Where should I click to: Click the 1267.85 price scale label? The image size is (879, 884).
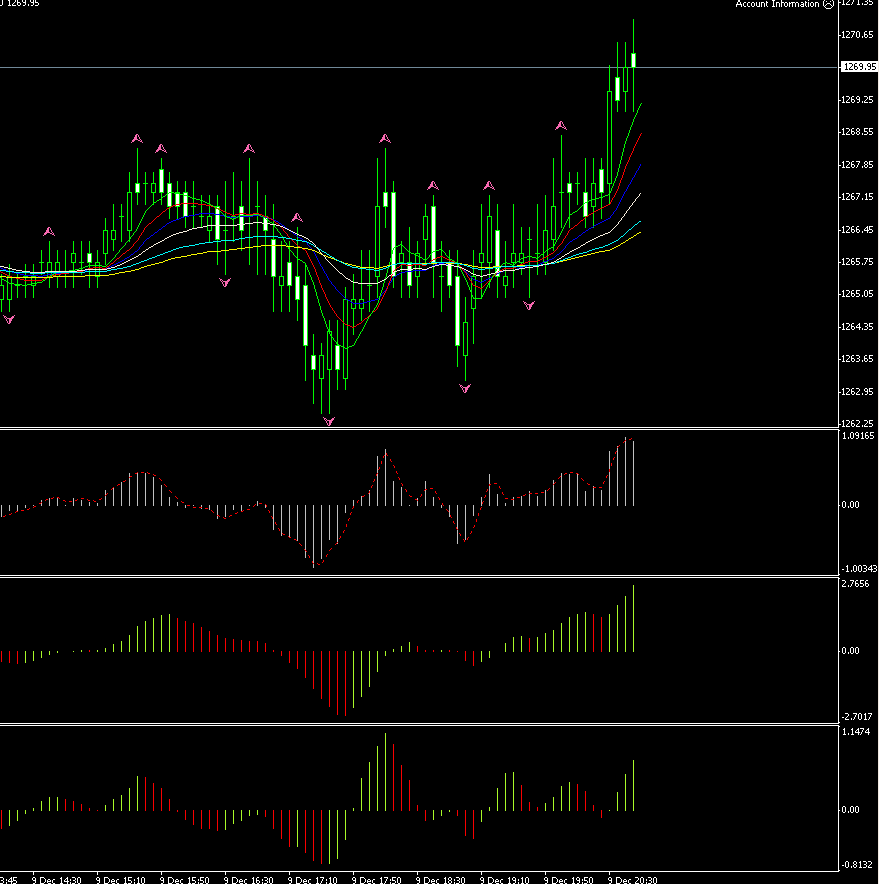[858, 165]
